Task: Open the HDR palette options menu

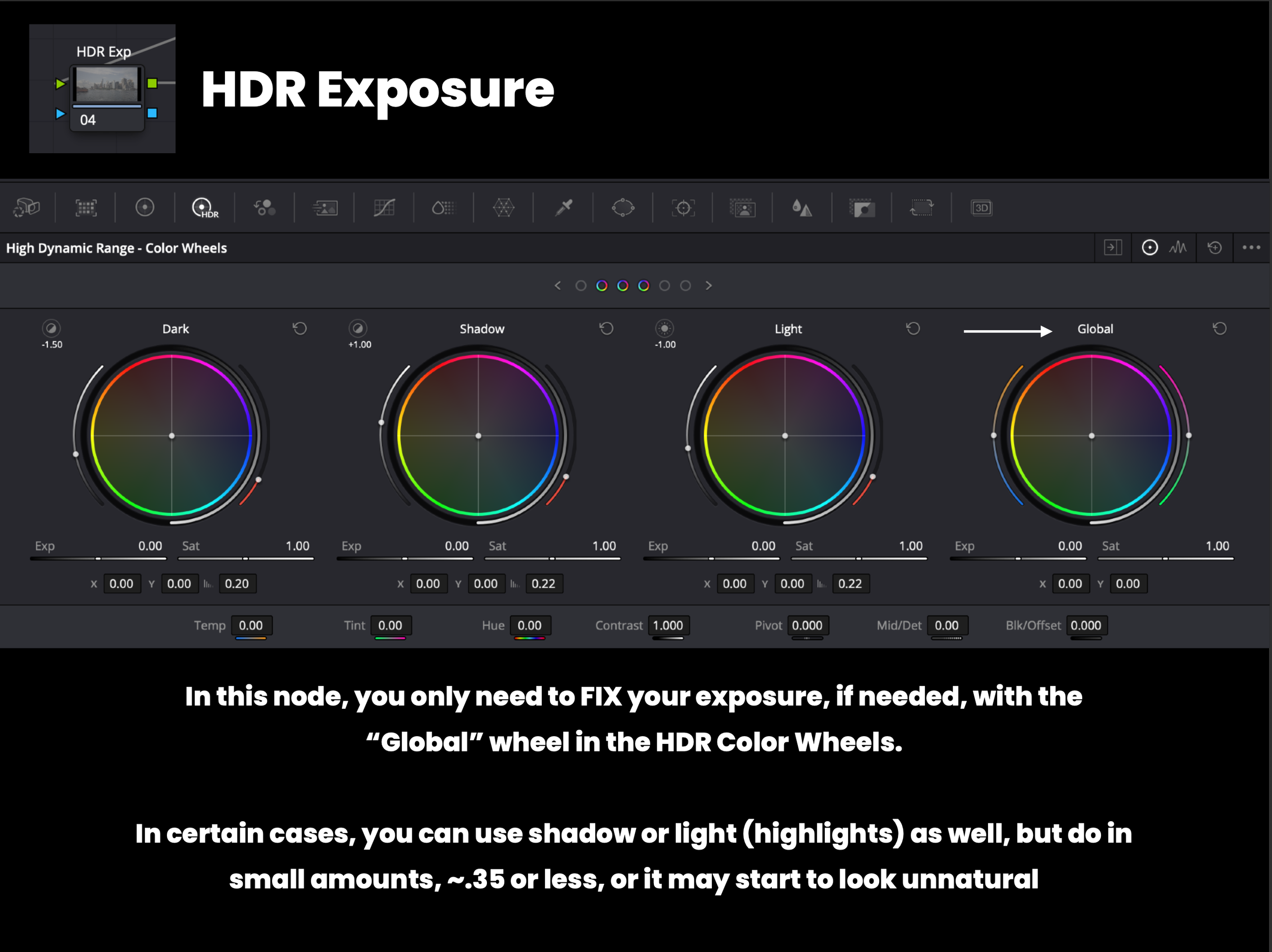Action: (1251, 248)
